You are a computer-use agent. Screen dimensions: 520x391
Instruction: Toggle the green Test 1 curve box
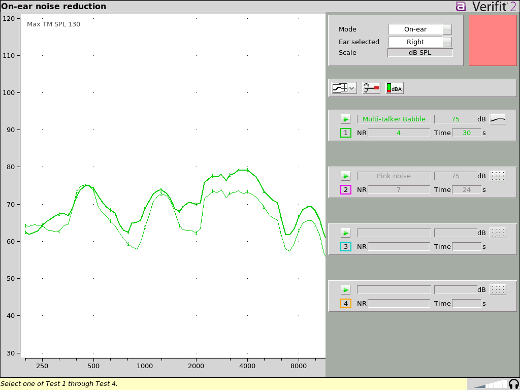point(346,133)
